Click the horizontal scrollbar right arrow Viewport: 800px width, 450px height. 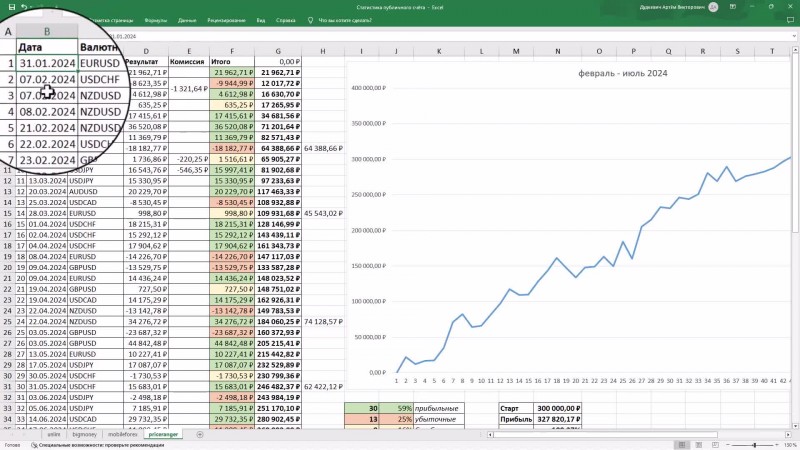789,435
